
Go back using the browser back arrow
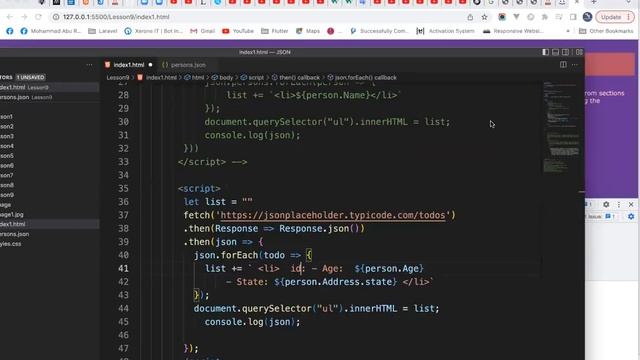[x=10, y=17]
